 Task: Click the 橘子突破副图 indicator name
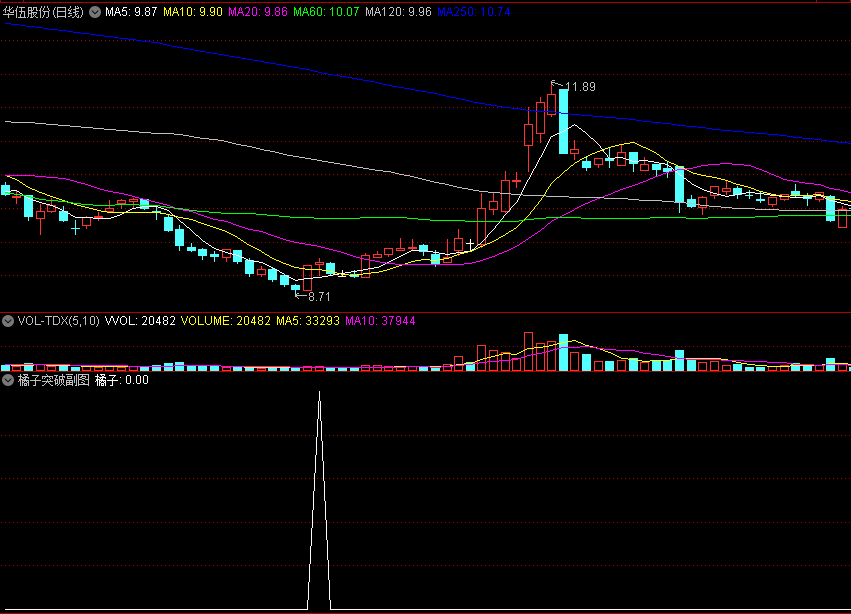point(53,380)
